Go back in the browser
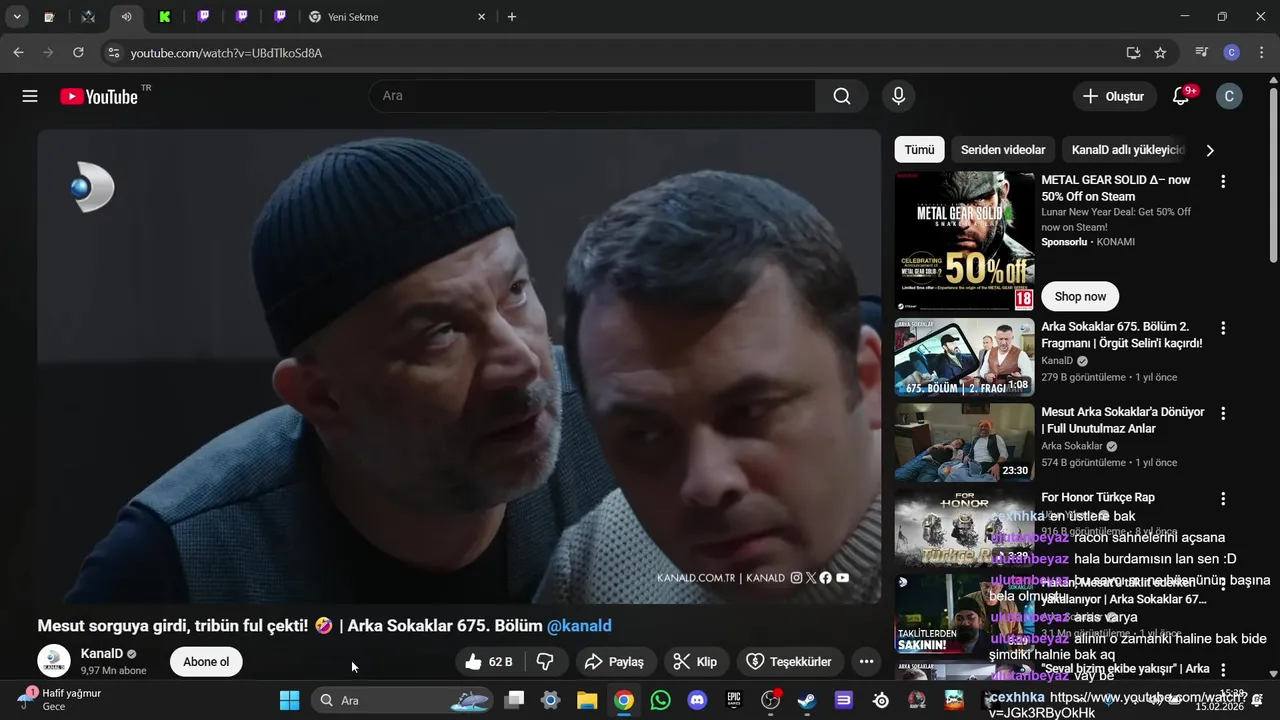 click(18, 52)
